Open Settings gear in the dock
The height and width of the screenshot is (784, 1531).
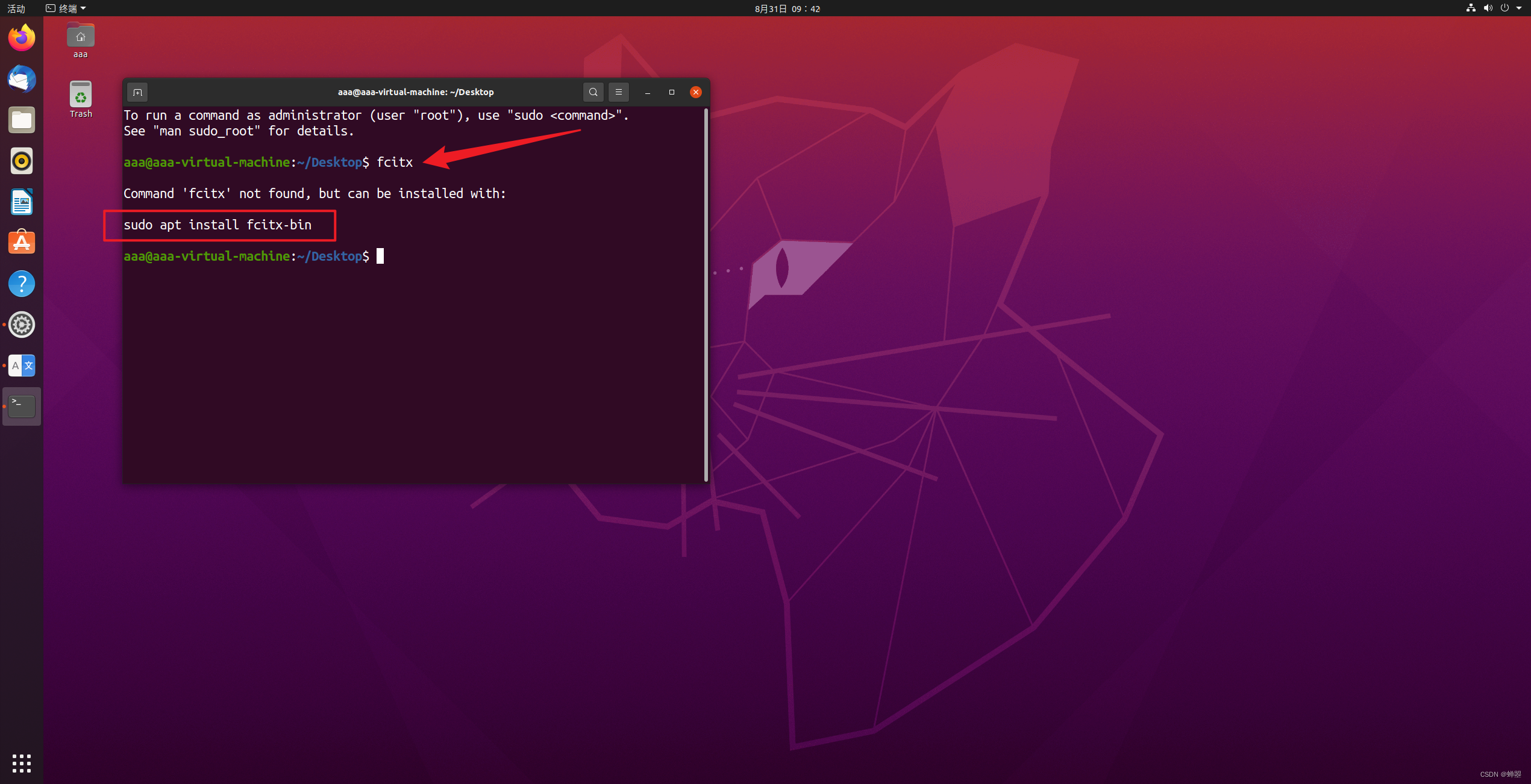22,325
